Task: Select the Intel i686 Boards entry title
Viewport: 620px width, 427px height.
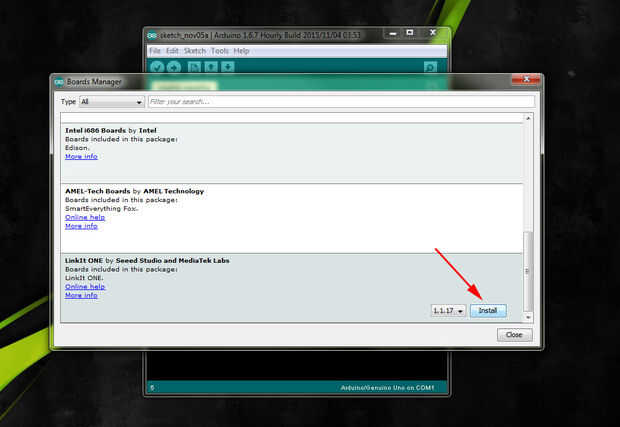Action: (111, 130)
